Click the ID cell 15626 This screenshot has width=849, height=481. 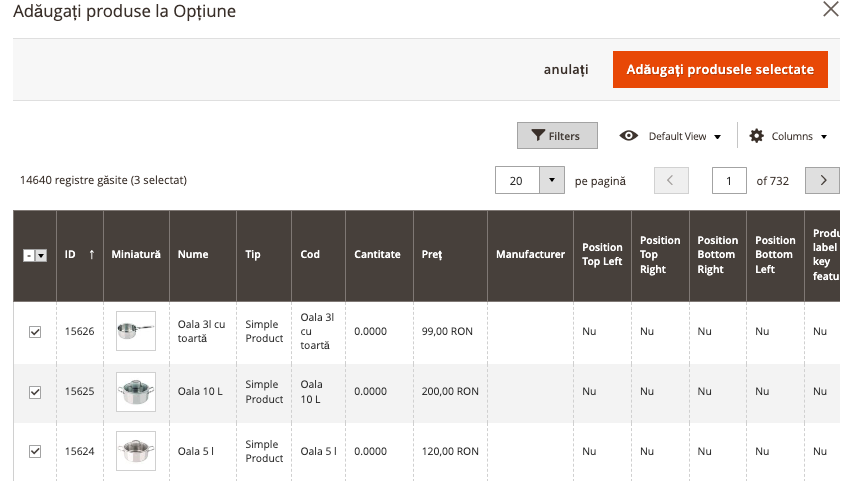[x=80, y=331]
